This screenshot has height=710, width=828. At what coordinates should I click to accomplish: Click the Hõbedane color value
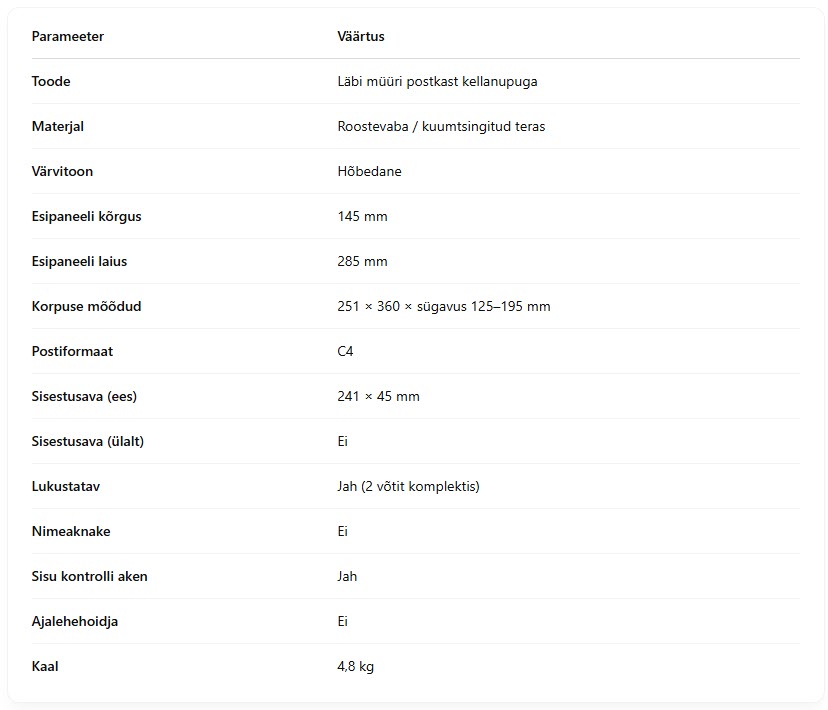[369, 171]
